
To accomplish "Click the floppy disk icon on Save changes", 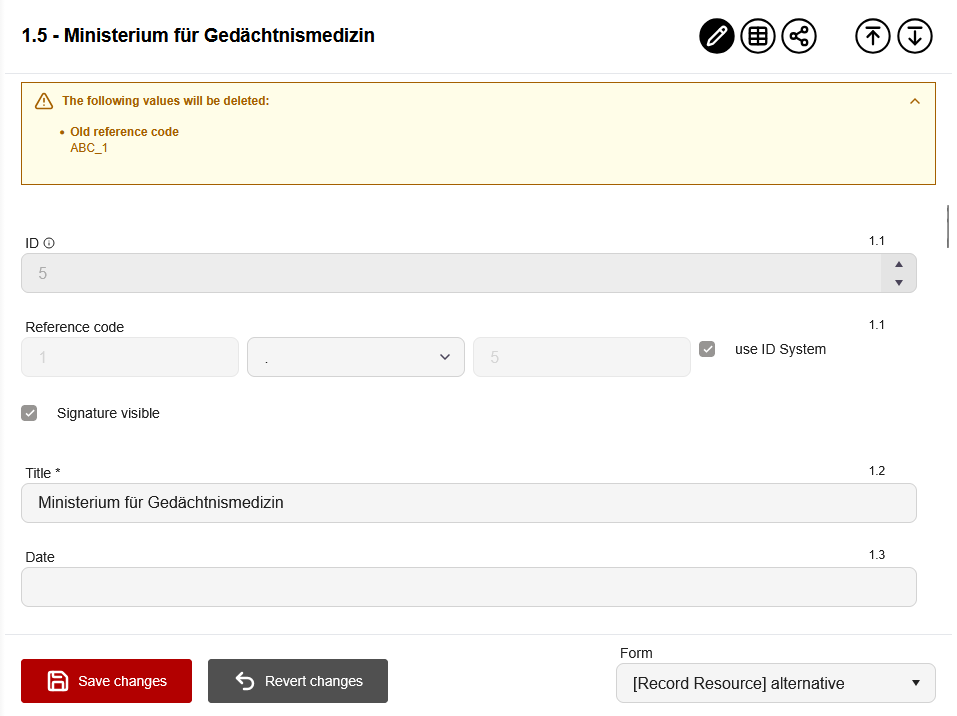I will tap(58, 681).
